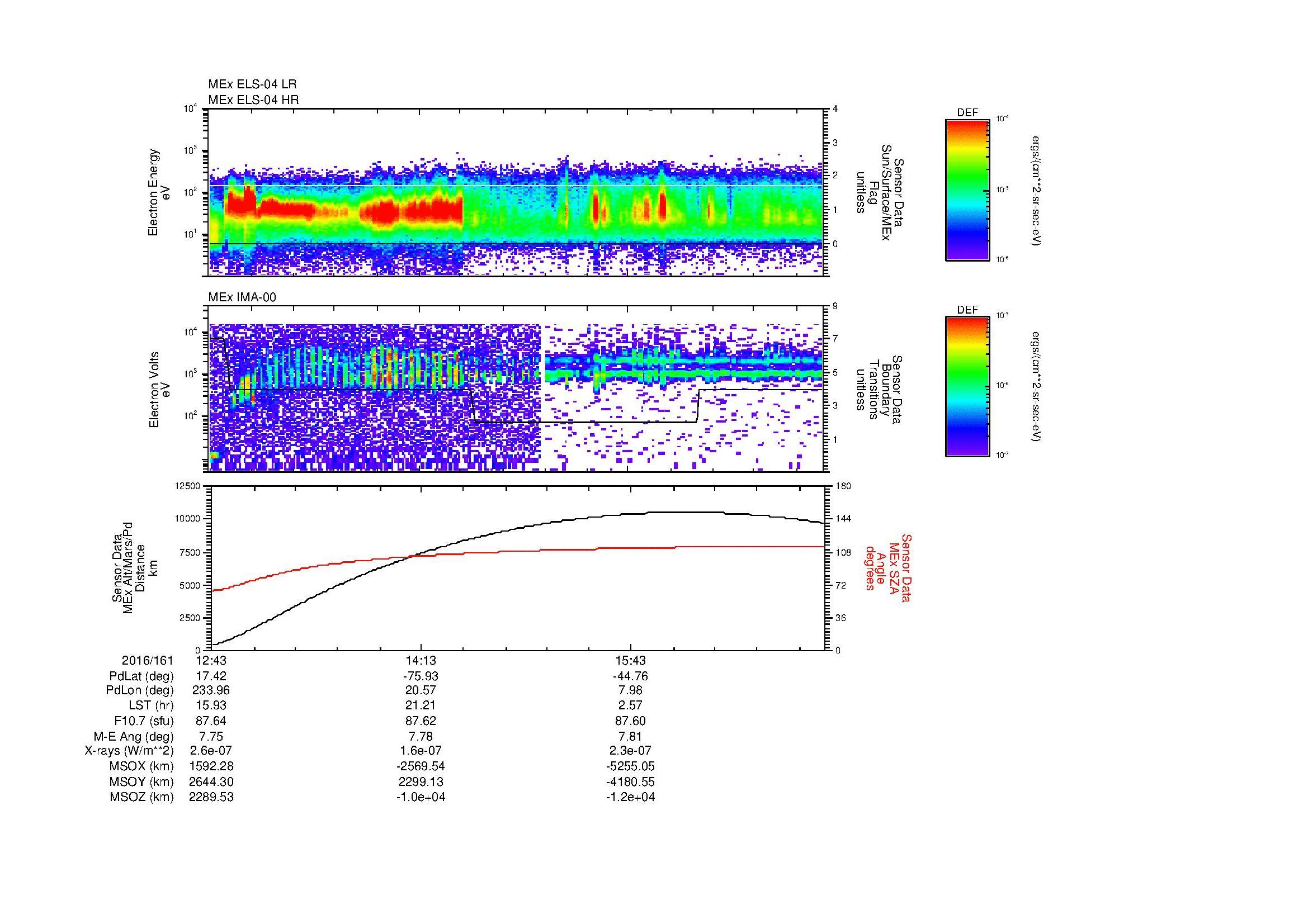
Task: Click the X-rays value '1.6e-07'
Action: coord(421,751)
